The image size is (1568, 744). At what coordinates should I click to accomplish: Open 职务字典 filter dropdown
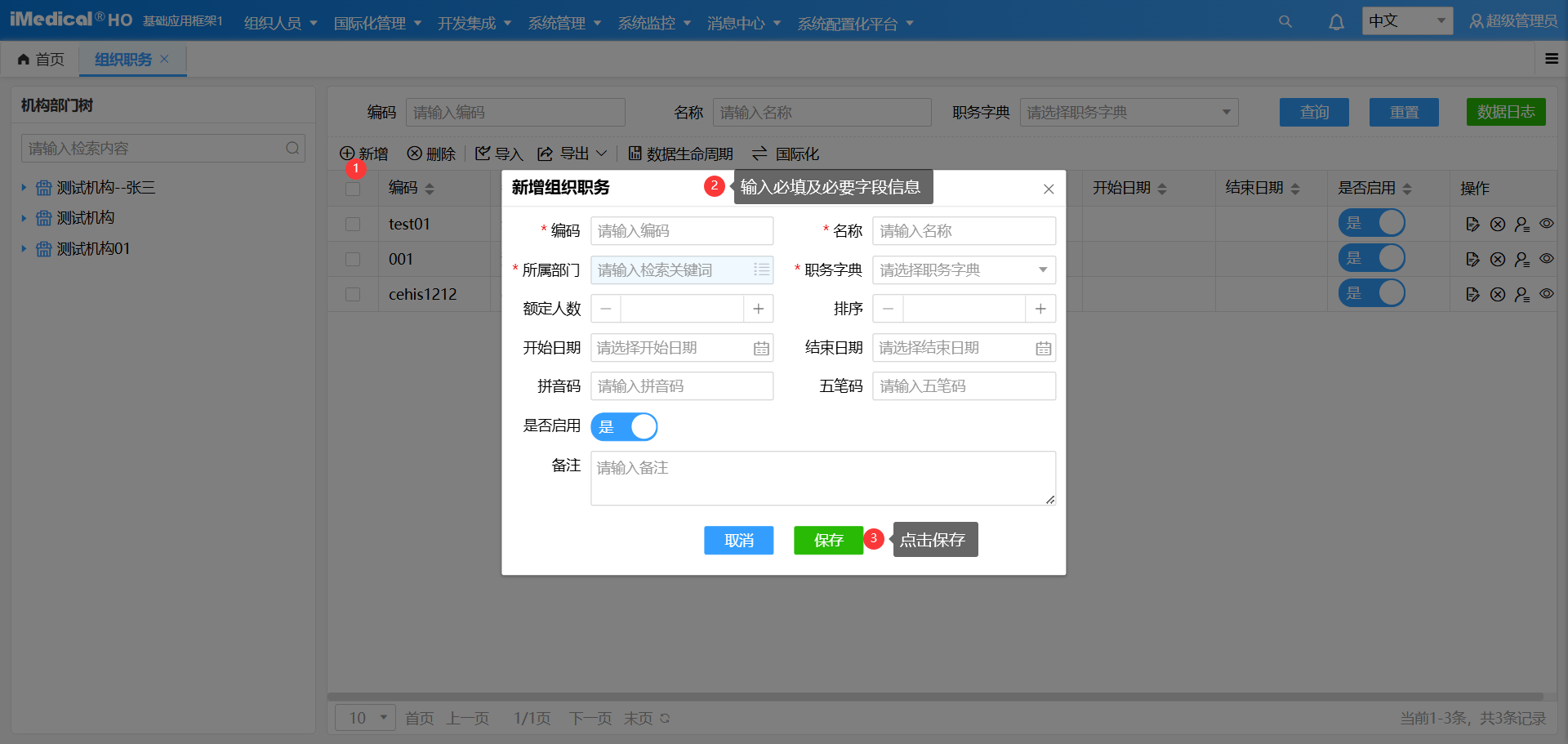tap(1129, 113)
